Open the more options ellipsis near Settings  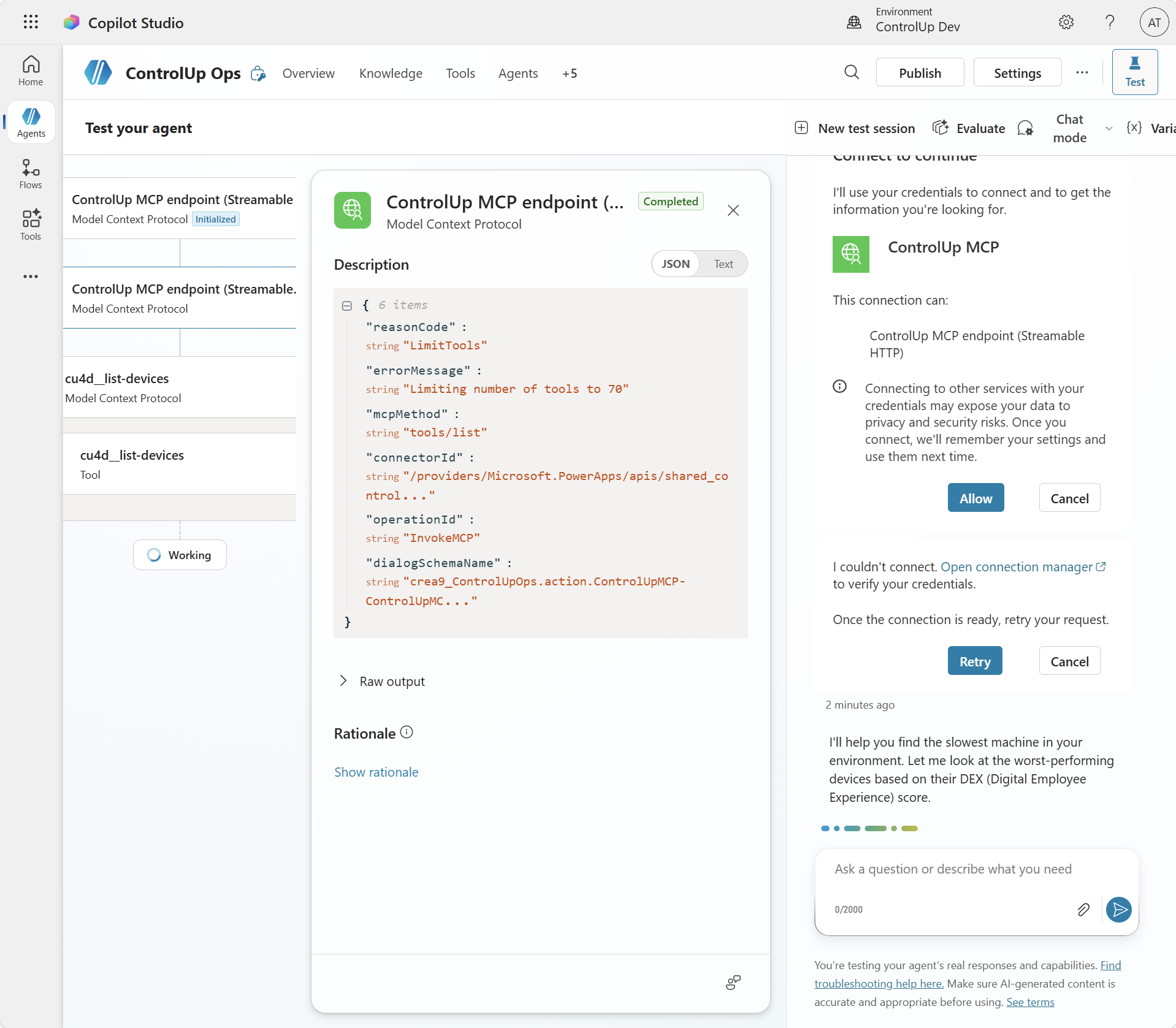(1082, 72)
